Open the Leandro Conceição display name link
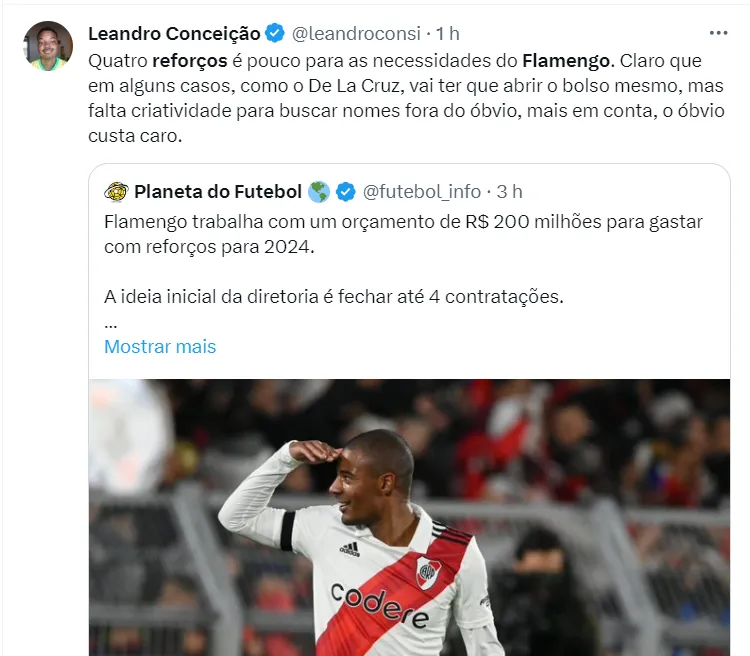This screenshot has width=750, height=656. tap(174, 33)
